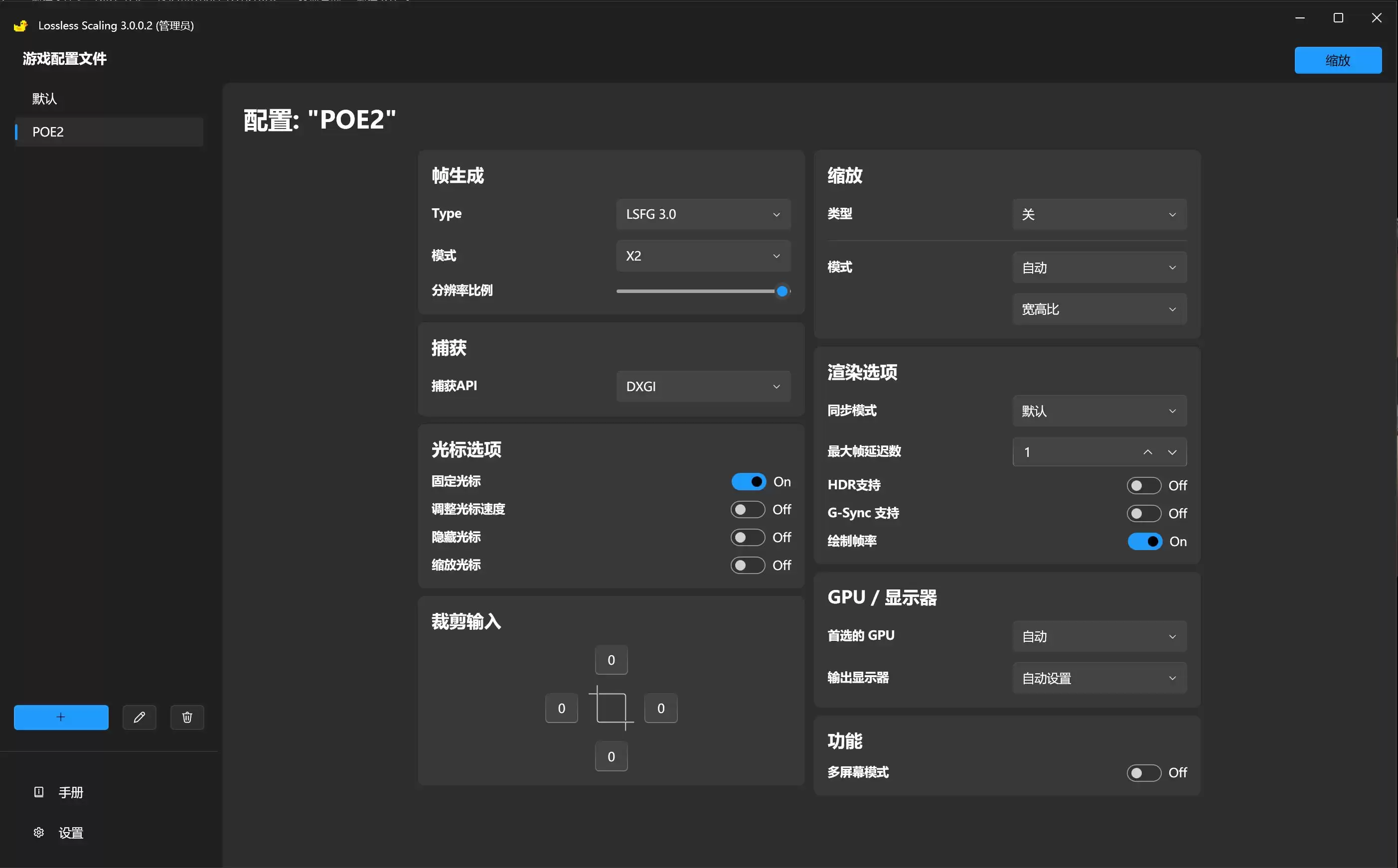
Task: Click the 渲染选项 section title
Action: [x=862, y=373]
